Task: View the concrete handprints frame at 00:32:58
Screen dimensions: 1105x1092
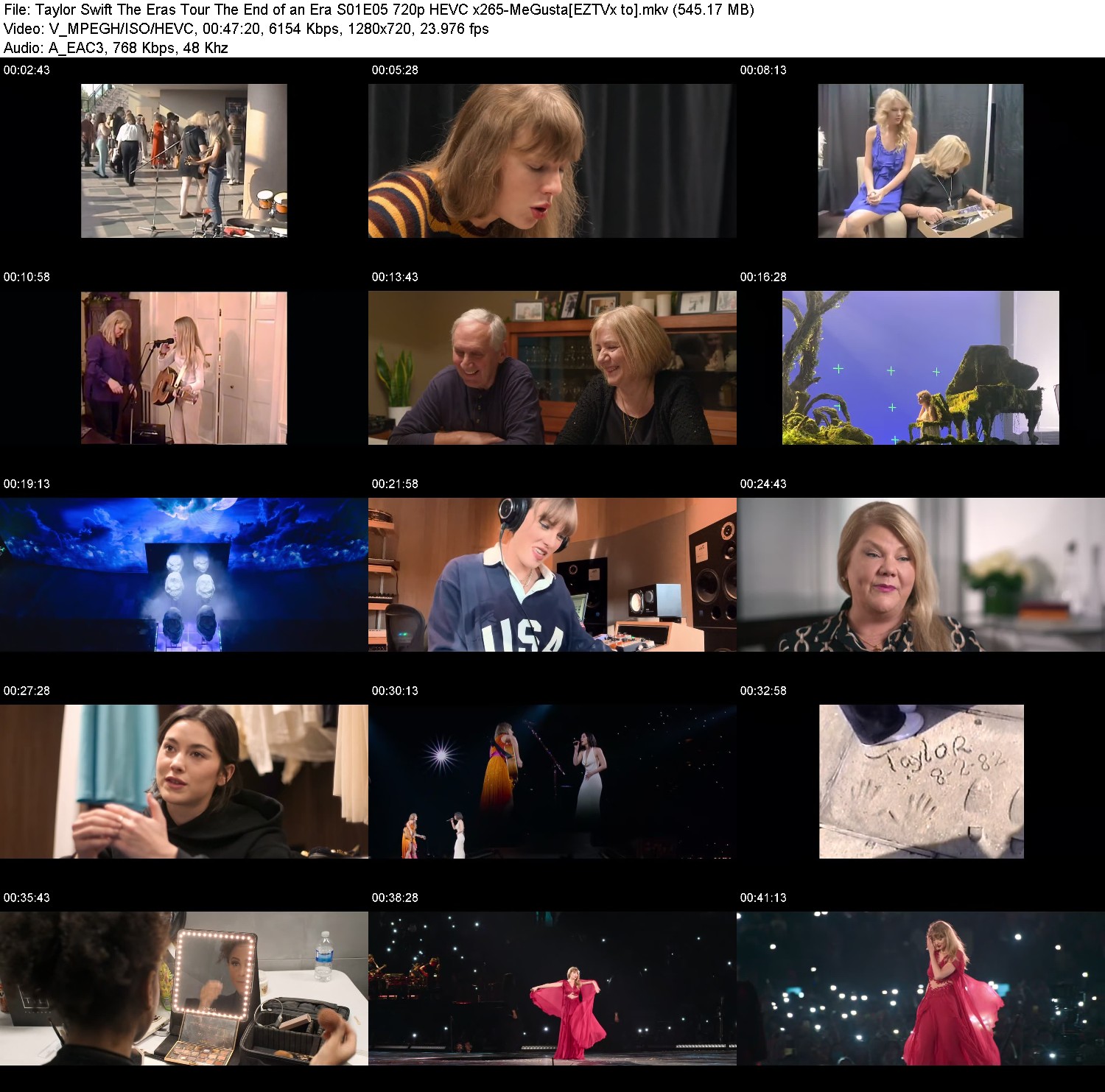Action: point(922,781)
